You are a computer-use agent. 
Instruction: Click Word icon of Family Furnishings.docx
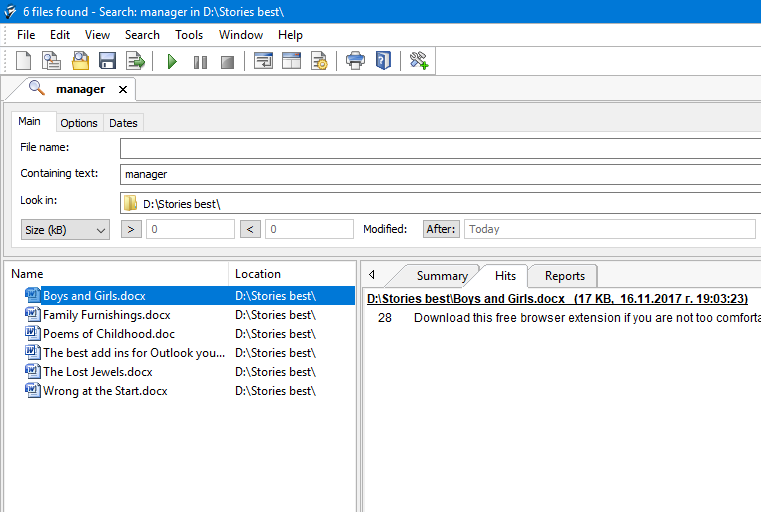(33, 314)
